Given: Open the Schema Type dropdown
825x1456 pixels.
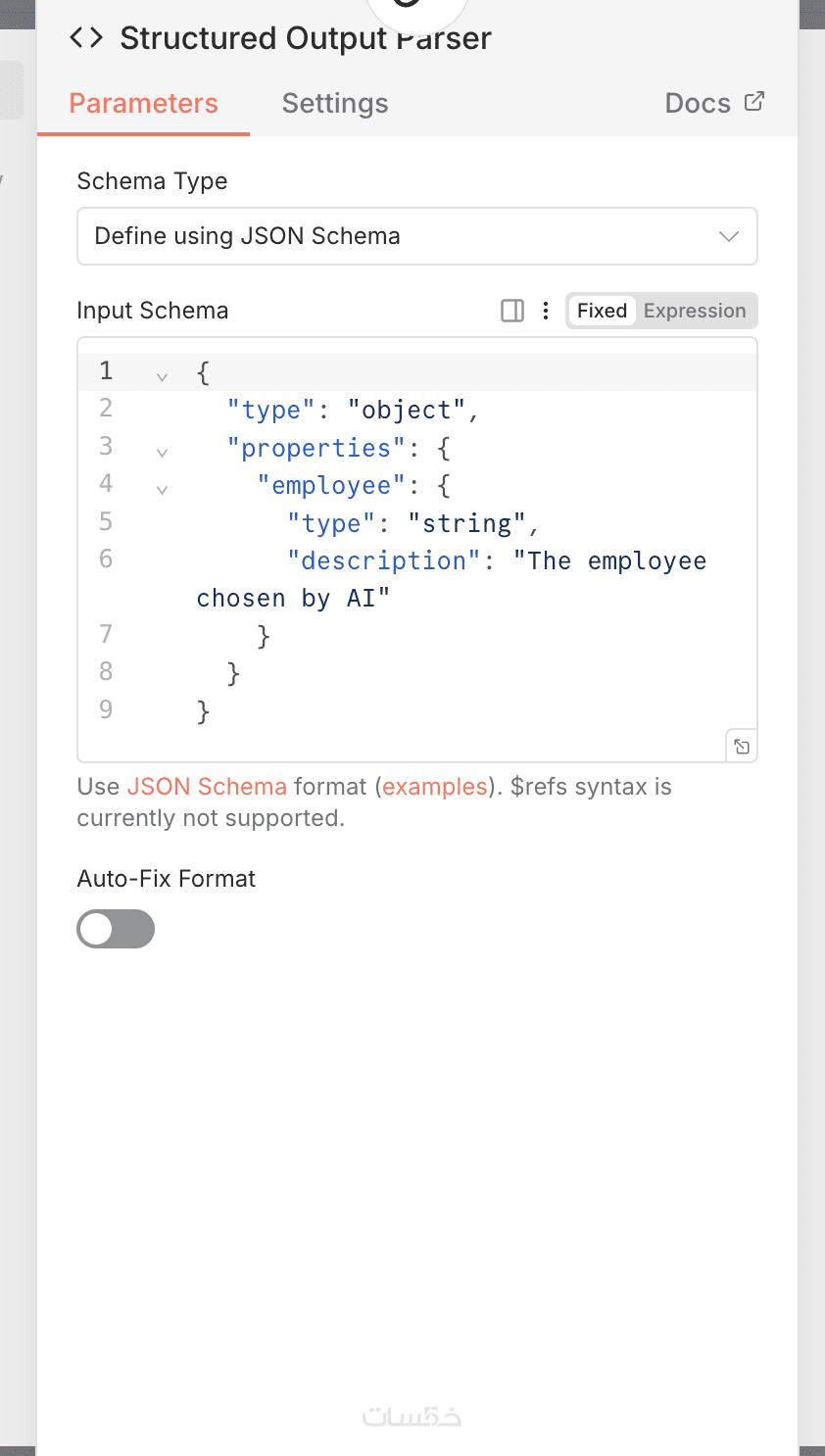Looking at the screenshot, I should click(x=416, y=236).
